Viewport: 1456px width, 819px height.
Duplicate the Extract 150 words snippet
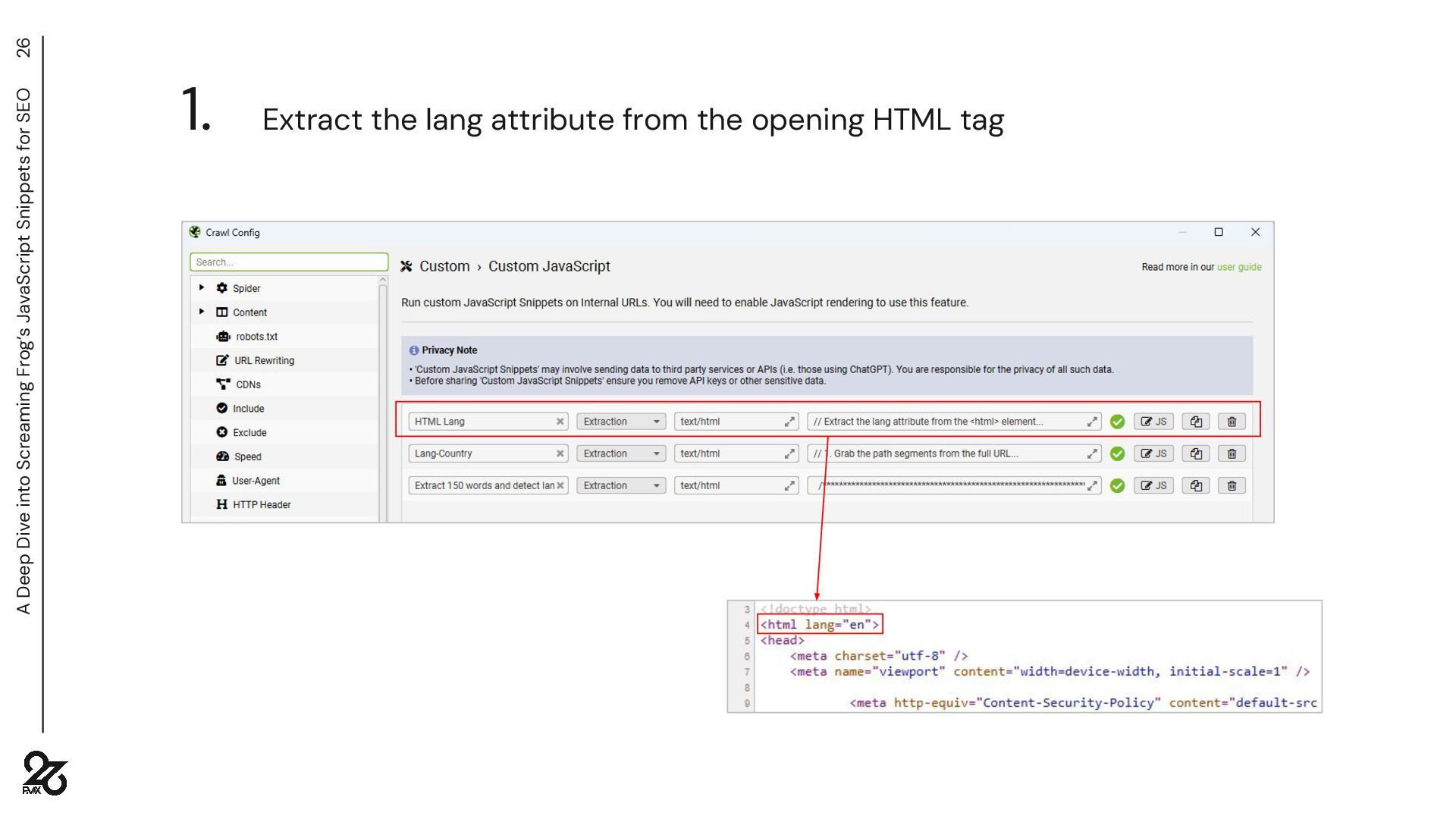(x=1196, y=485)
